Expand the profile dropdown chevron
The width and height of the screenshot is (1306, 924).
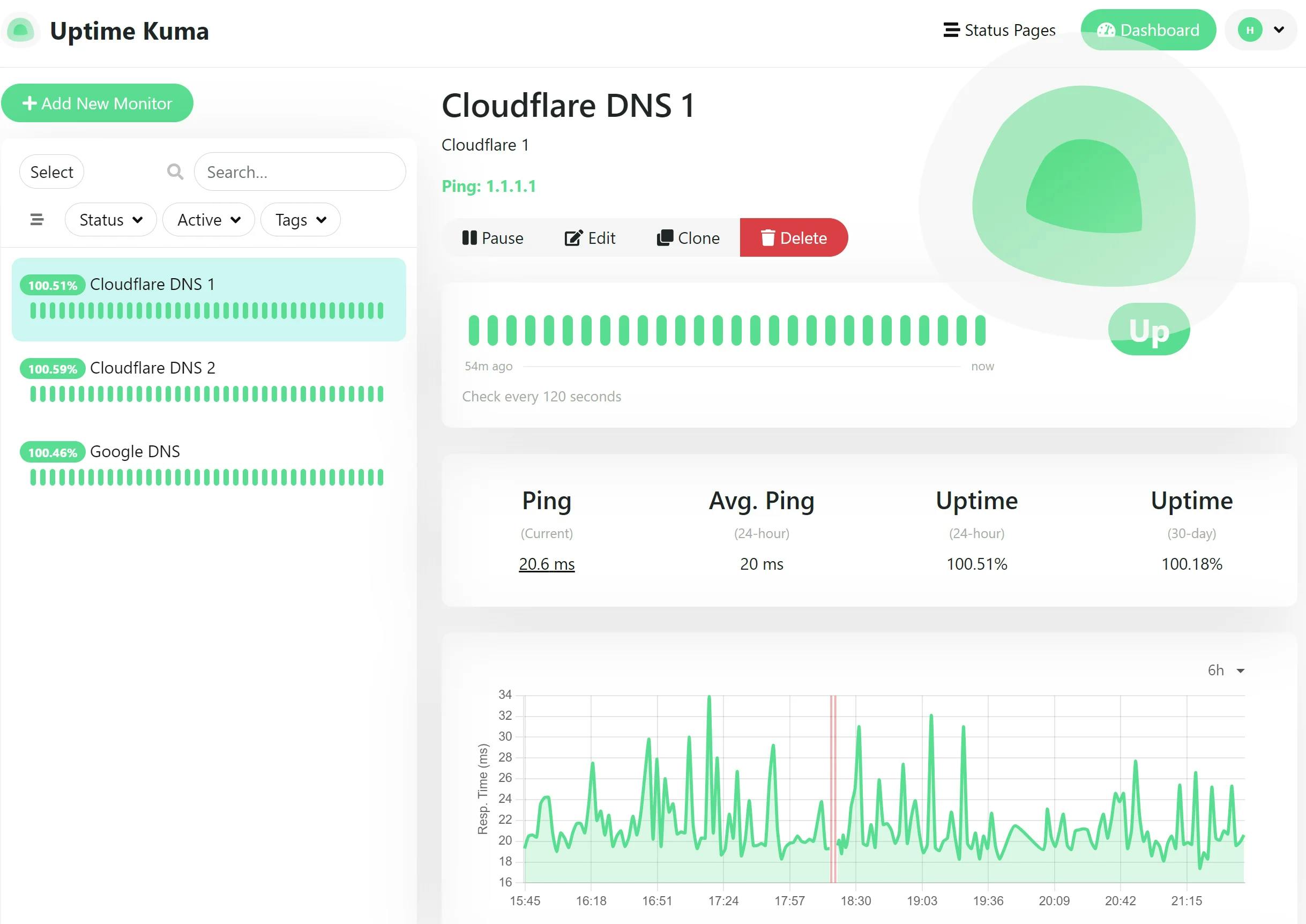tap(1279, 29)
